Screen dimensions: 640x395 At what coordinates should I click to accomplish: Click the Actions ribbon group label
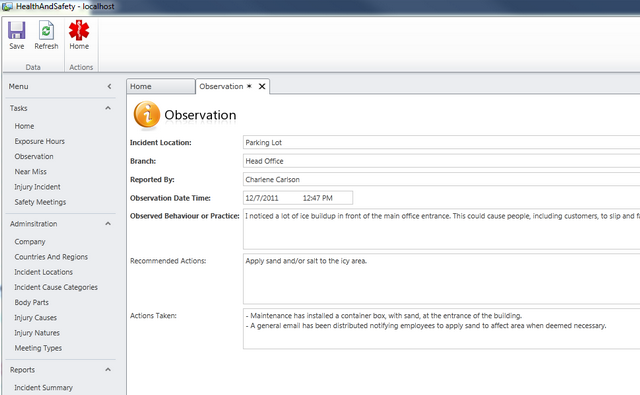pos(81,67)
